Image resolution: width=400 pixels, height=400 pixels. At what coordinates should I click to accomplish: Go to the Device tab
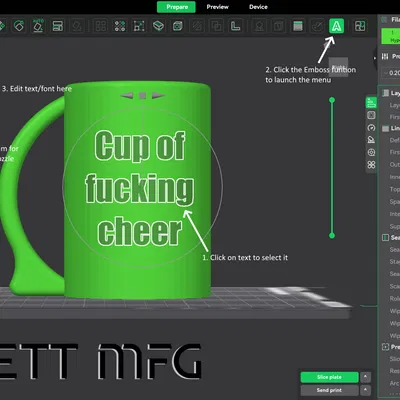pyautogui.click(x=258, y=7)
